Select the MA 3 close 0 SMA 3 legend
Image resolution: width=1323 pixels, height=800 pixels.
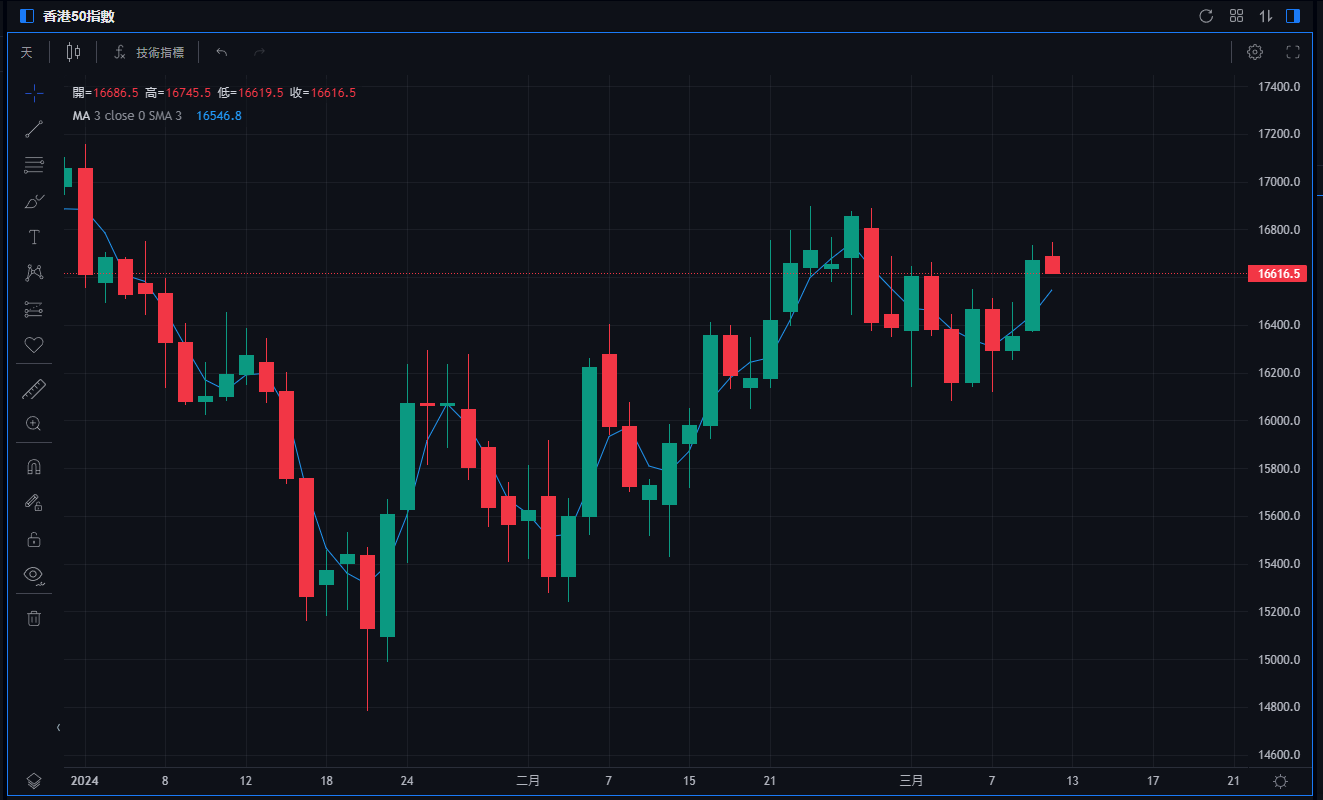coord(127,116)
